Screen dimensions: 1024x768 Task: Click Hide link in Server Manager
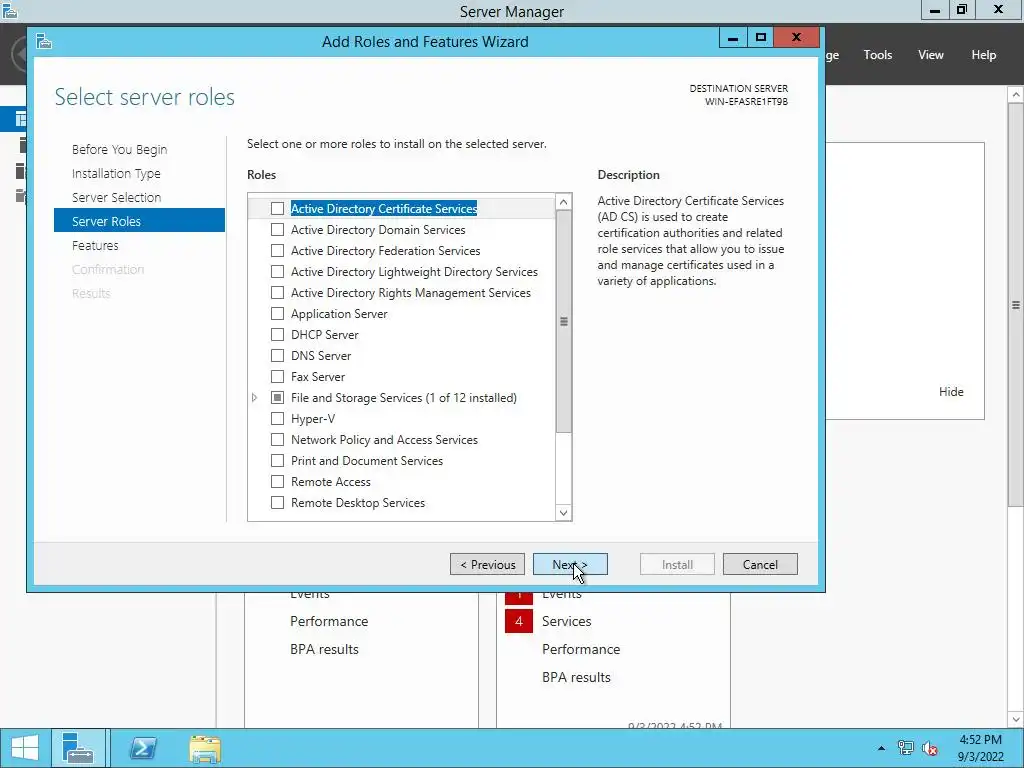(951, 392)
